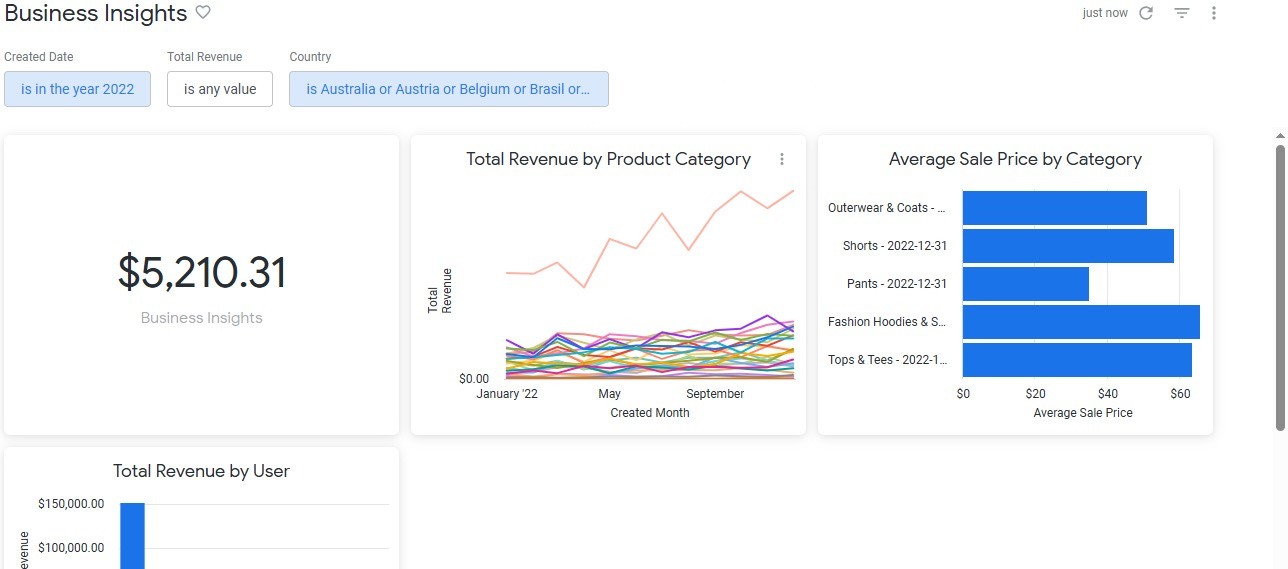The width and height of the screenshot is (1288, 569).
Task: Click the $100,000.00 axis value
Action: coord(71,547)
